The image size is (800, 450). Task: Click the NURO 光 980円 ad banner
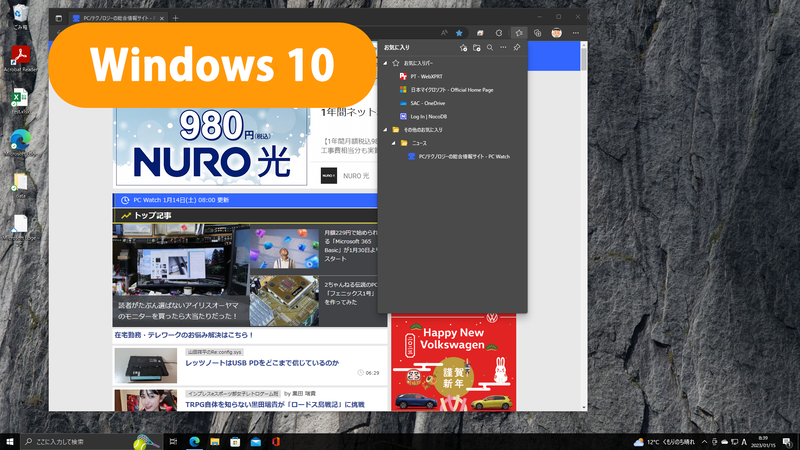point(211,146)
